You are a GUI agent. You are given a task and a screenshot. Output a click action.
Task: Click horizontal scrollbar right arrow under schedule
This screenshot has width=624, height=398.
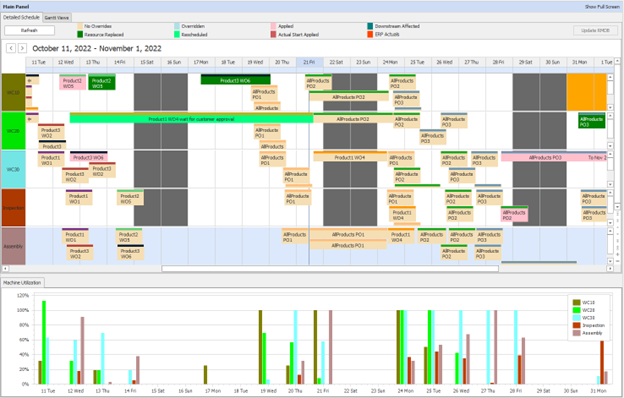(x=610, y=269)
